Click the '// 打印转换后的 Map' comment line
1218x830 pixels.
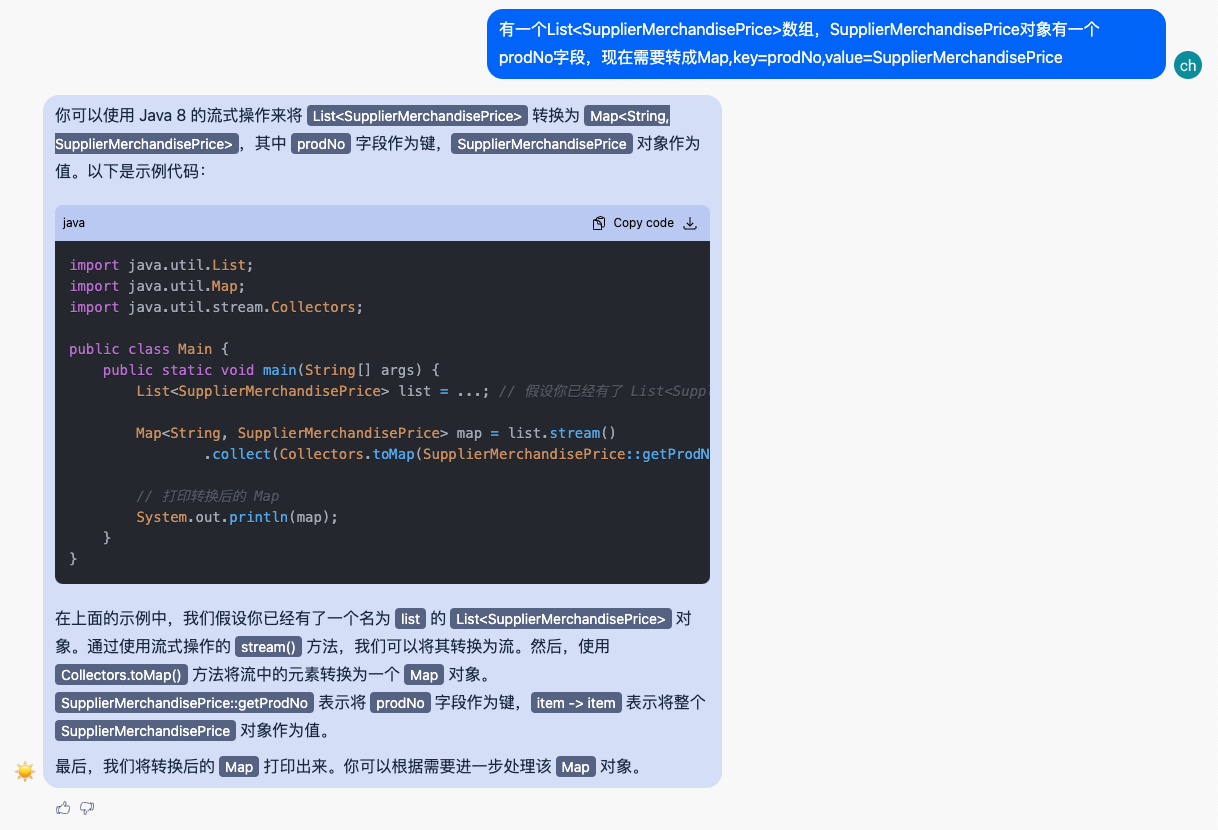(x=208, y=496)
